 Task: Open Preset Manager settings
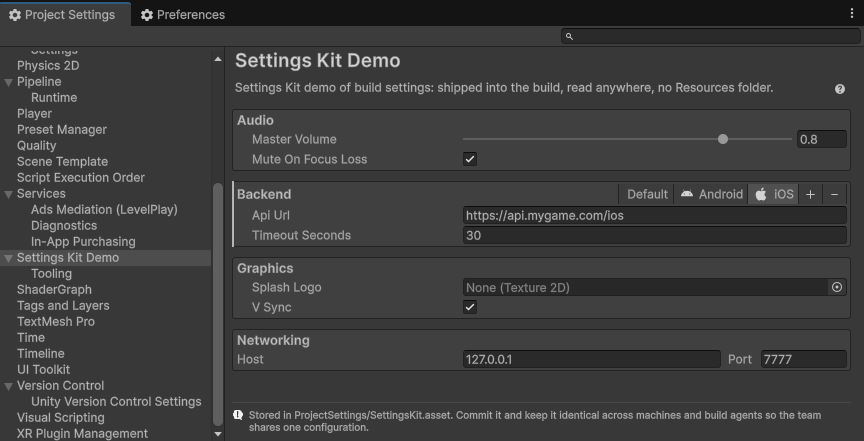pyautogui.click(x=62, y=130)
